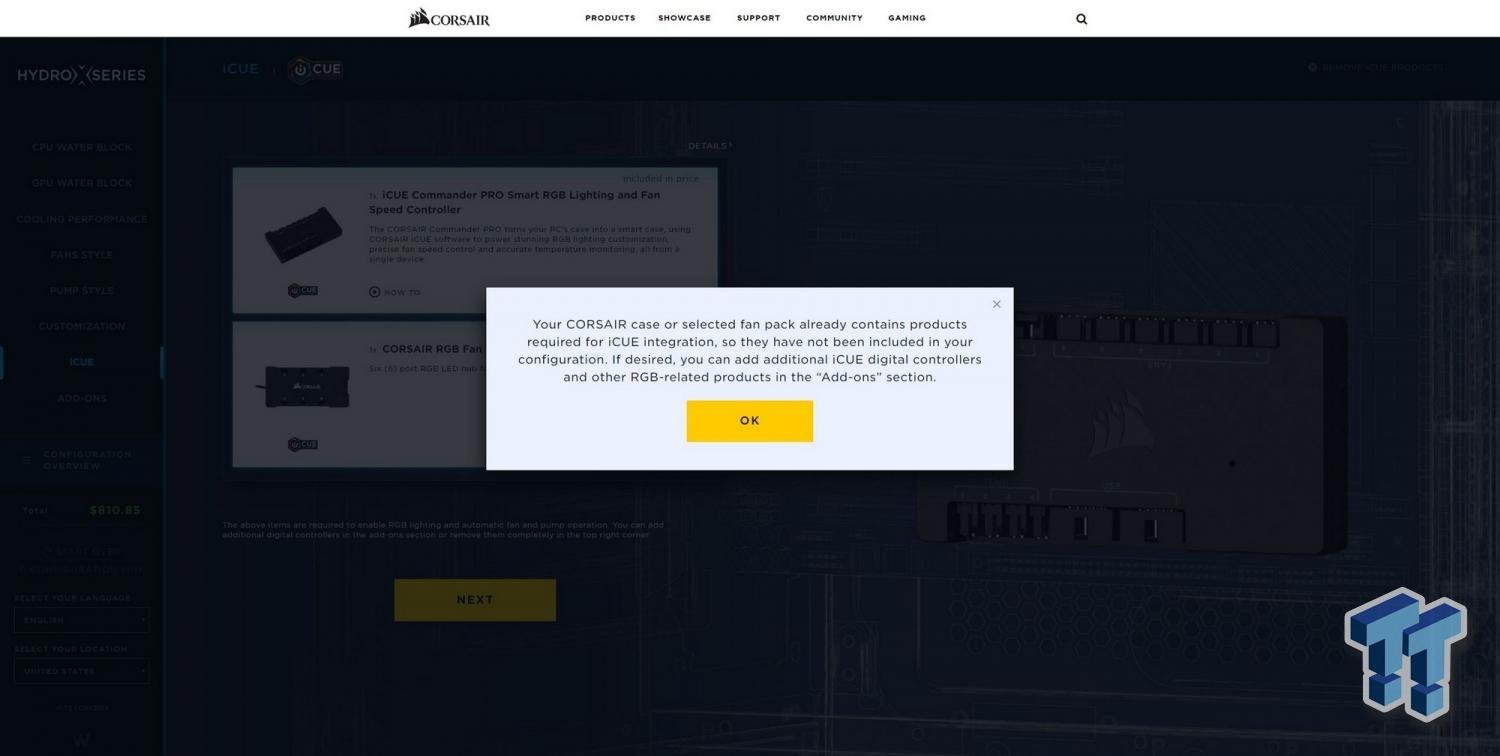The image size is (1500, 756).
Task: Click the iCUE badge under RGB Fan hub image
Action: coord(303,444)
